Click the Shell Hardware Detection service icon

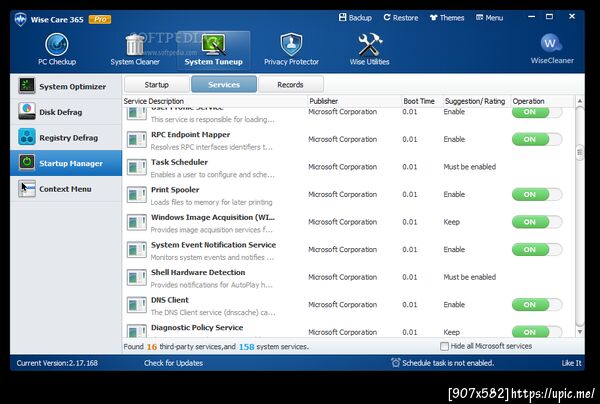[137, 277]
